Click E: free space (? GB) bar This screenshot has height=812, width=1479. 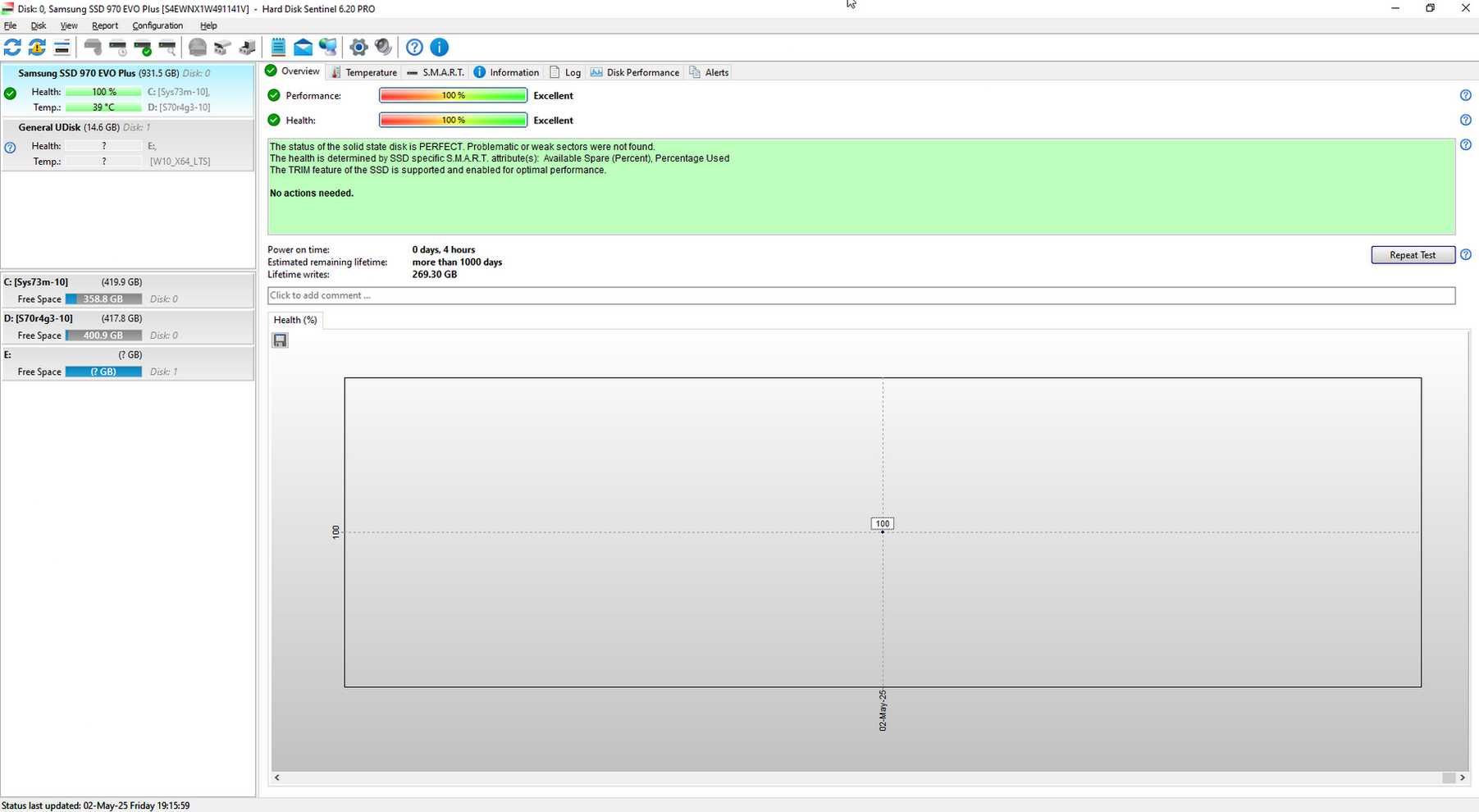pos(103,372)
